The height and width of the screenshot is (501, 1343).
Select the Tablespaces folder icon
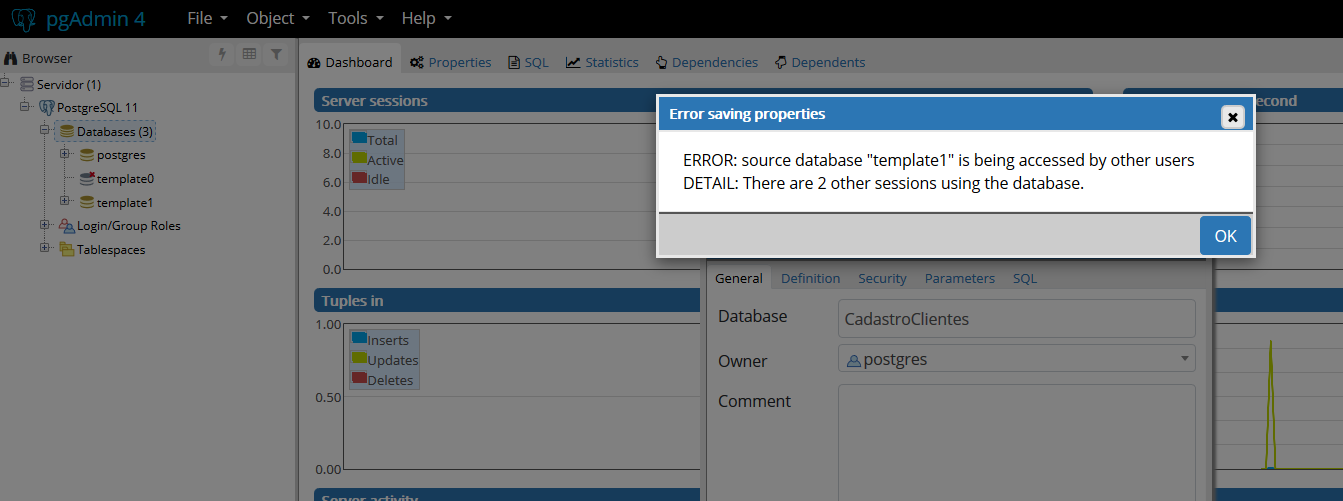pyautogui.click(x=67, y=249)
